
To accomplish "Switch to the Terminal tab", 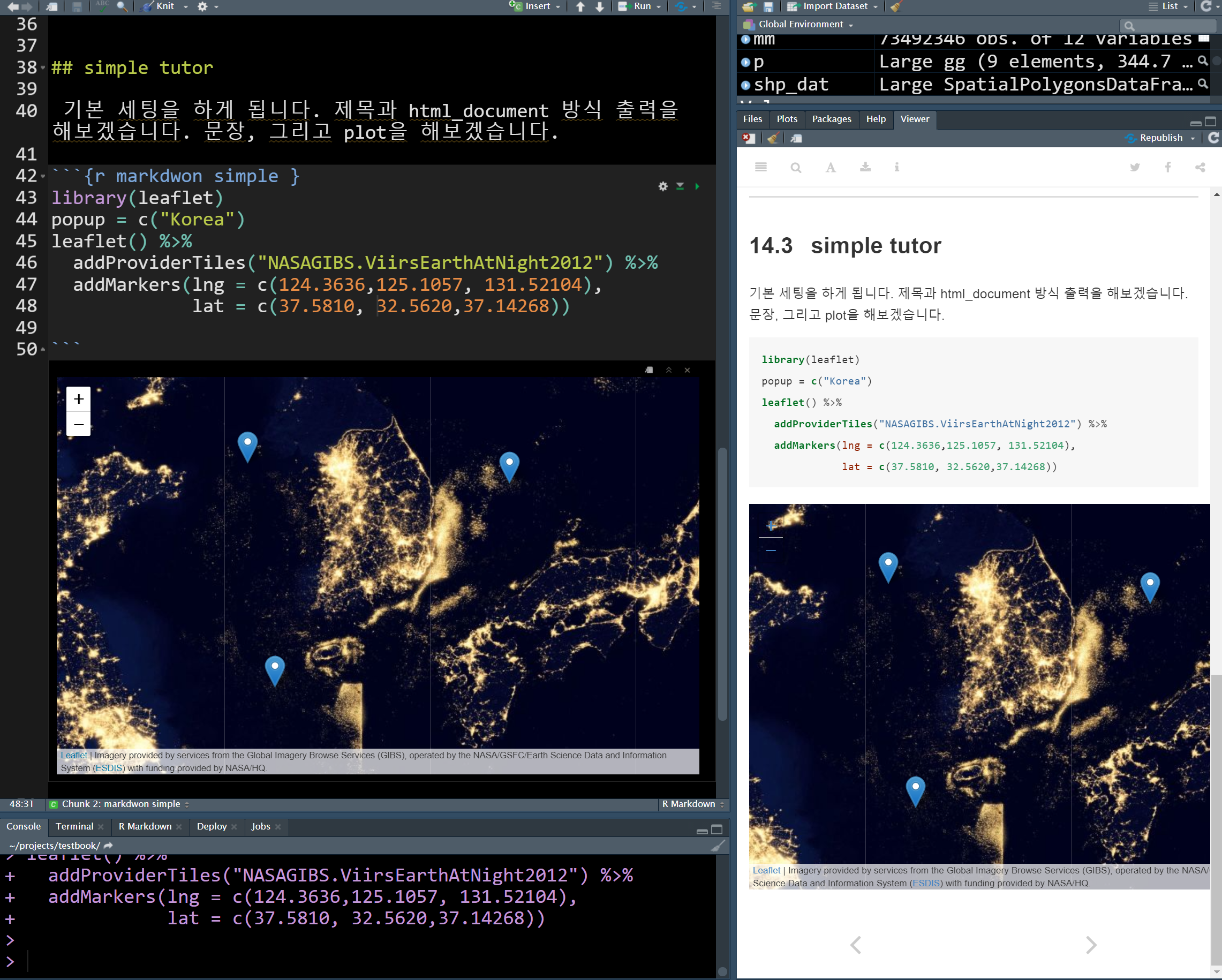I will 74,826.
